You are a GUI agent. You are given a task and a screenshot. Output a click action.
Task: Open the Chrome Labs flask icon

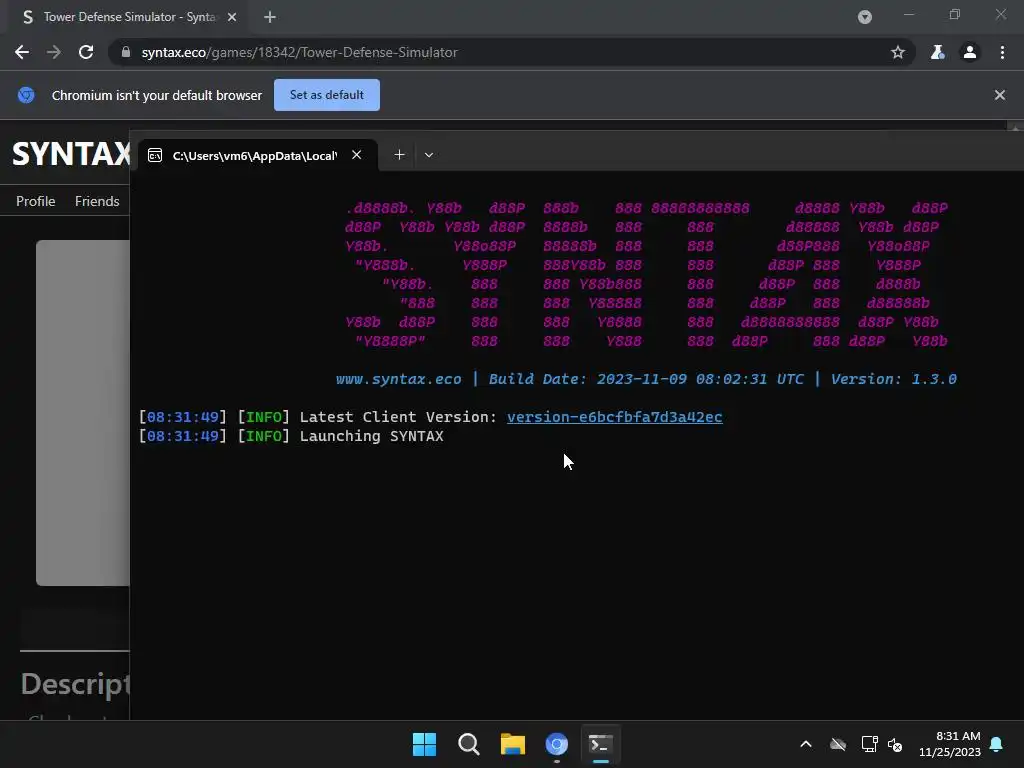coord(938,52)
